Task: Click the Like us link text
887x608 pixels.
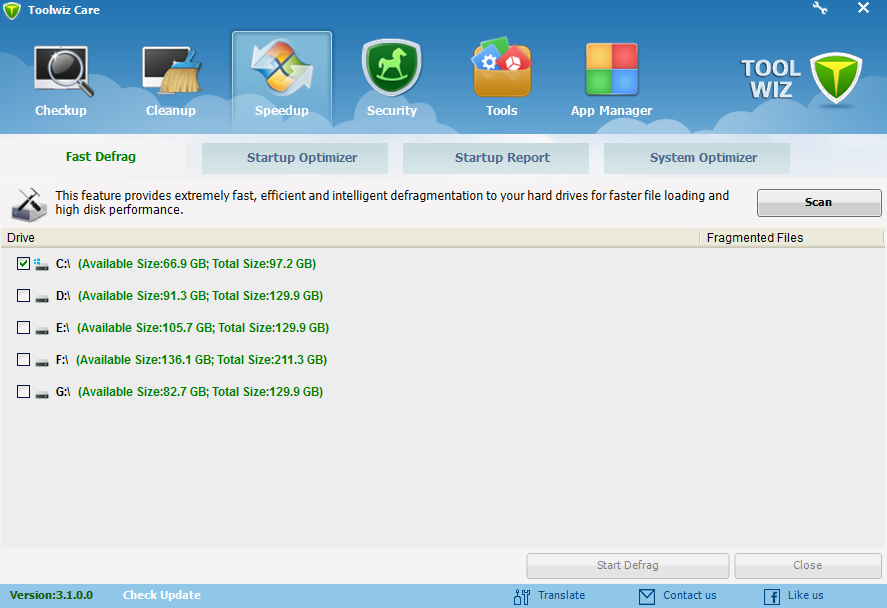Action: (x=806, y=595)
